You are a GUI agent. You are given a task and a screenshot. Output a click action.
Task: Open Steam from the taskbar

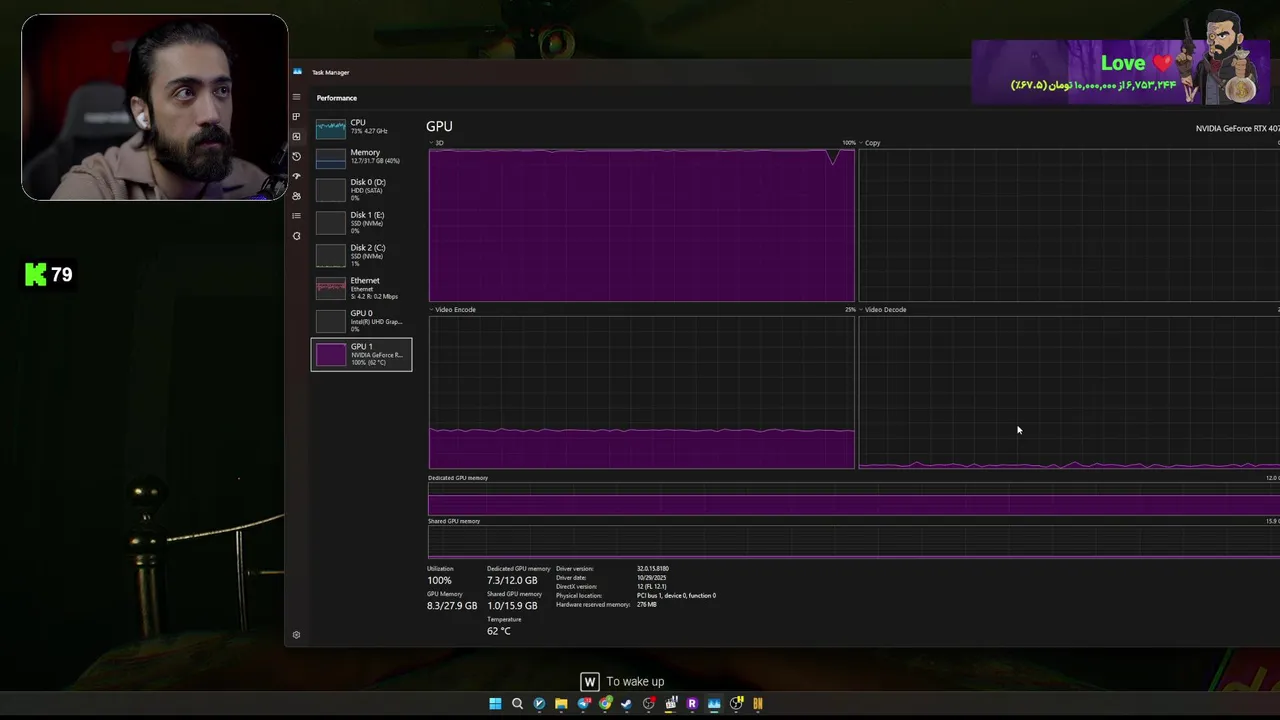coord(627,704)
